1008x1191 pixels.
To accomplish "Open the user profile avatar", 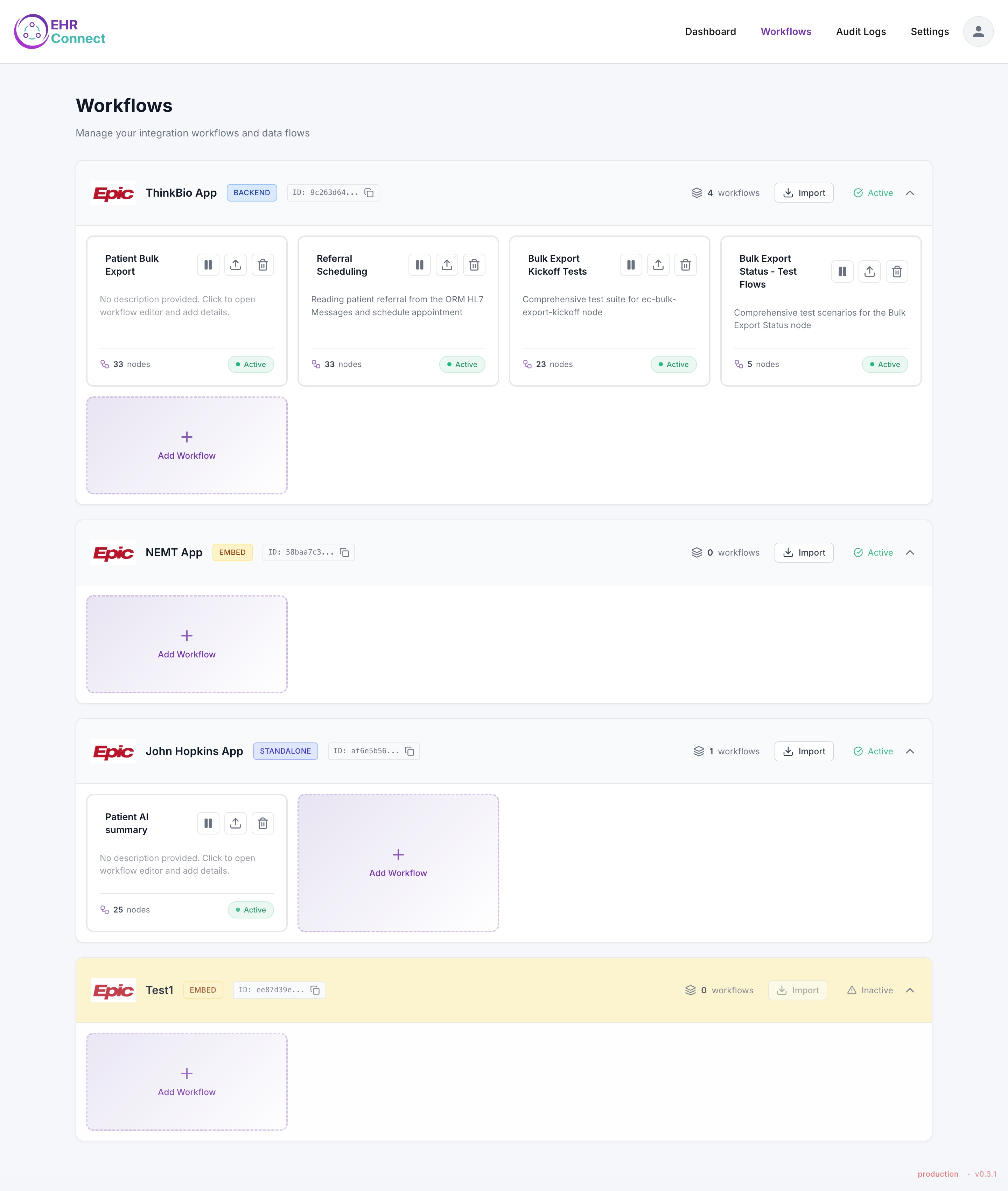I will pos(978,31).
